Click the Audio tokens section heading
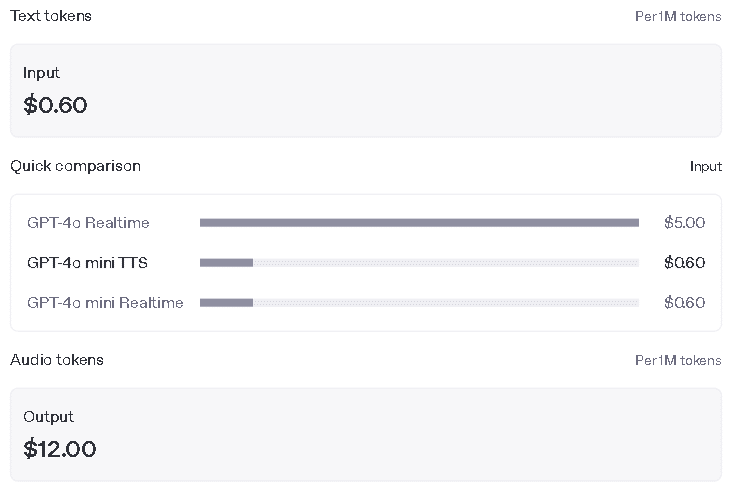The height and width of the screenshot is (494, 736). (57, 360)
